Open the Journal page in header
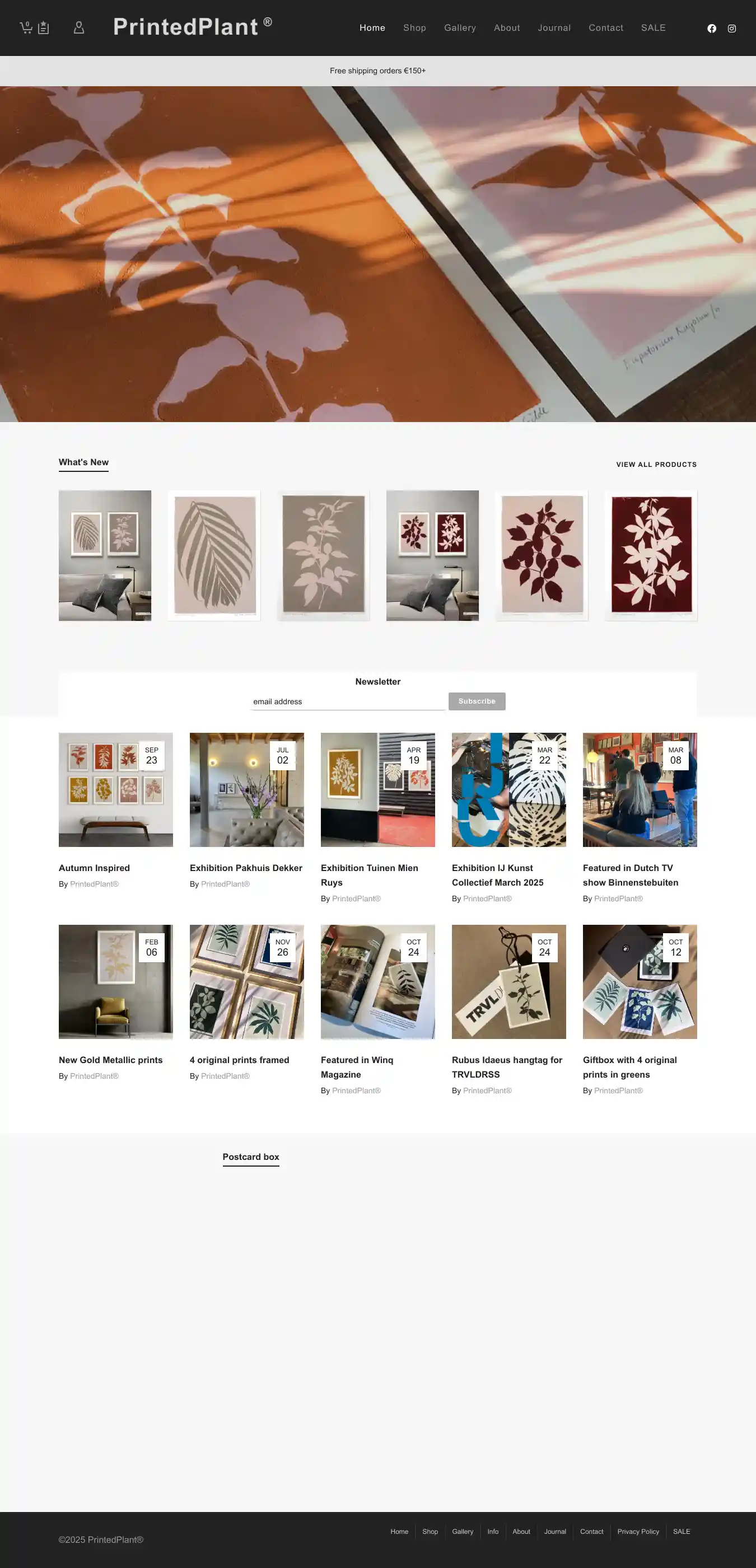 point(554,28)
